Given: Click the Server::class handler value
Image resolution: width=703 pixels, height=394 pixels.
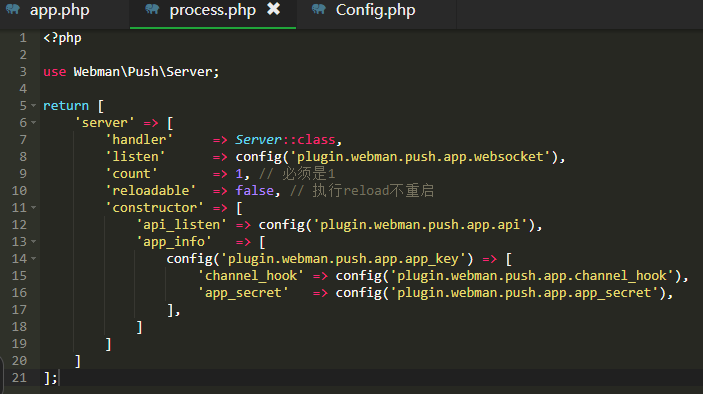Looking at the screenshot, I should [285, 140].
